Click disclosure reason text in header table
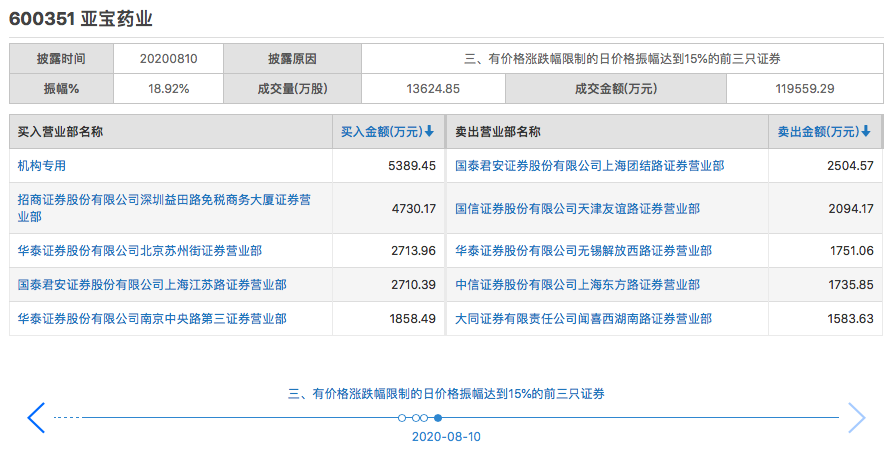 (623, 59)
